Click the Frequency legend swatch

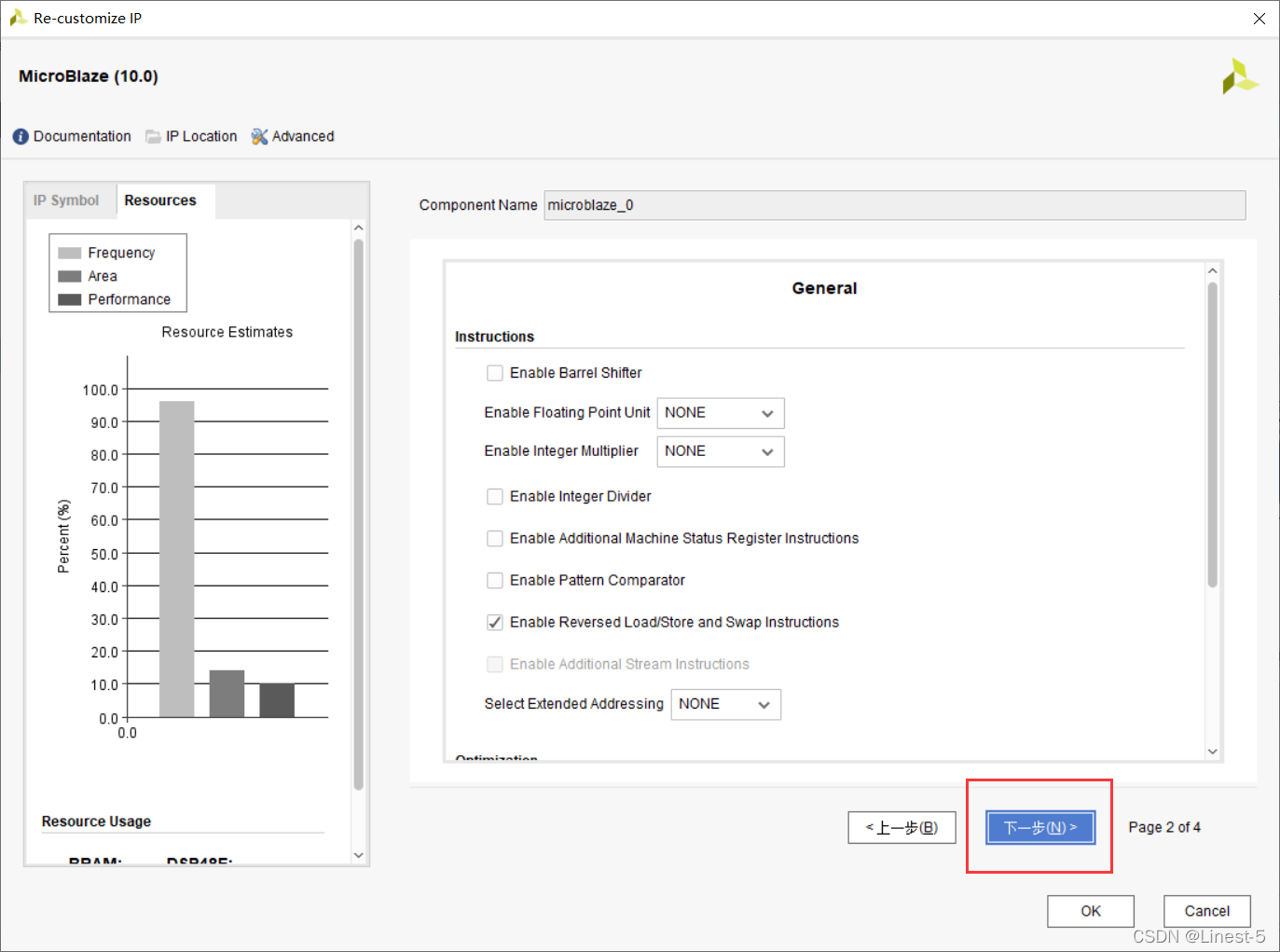pyautogui.click(x=70, y=254)
